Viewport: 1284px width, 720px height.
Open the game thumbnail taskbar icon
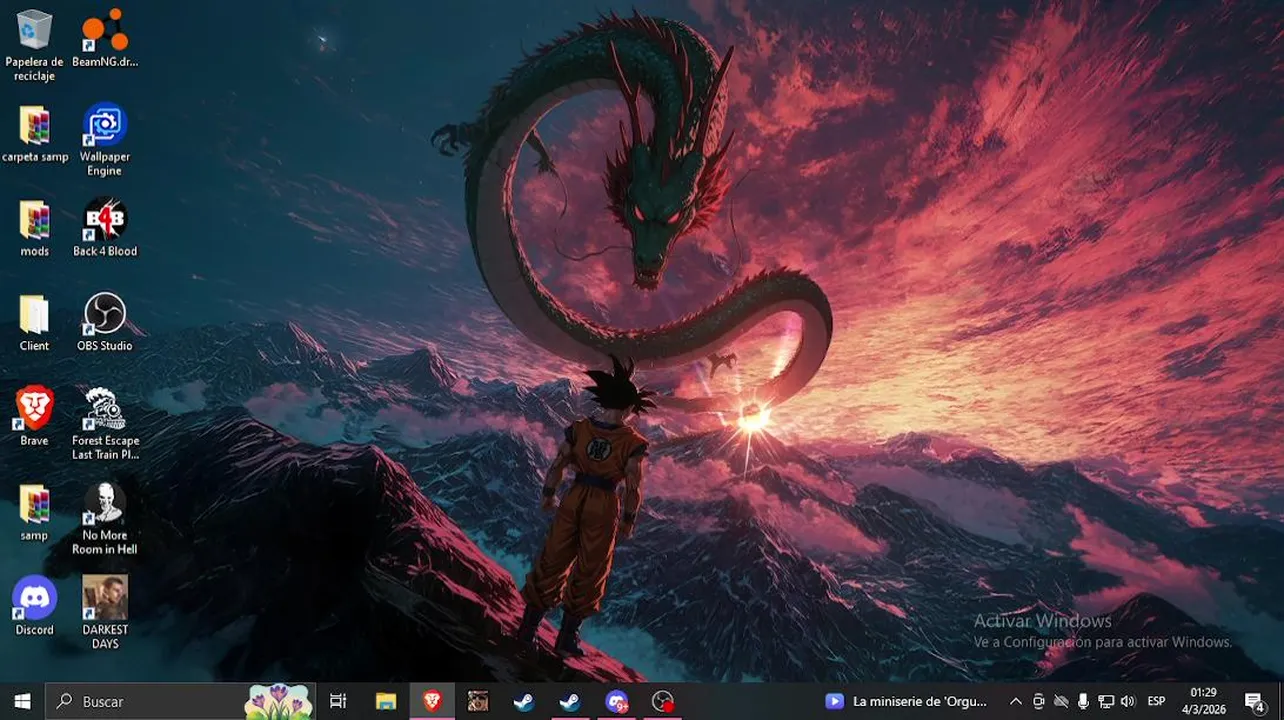(x=478, y=701)
